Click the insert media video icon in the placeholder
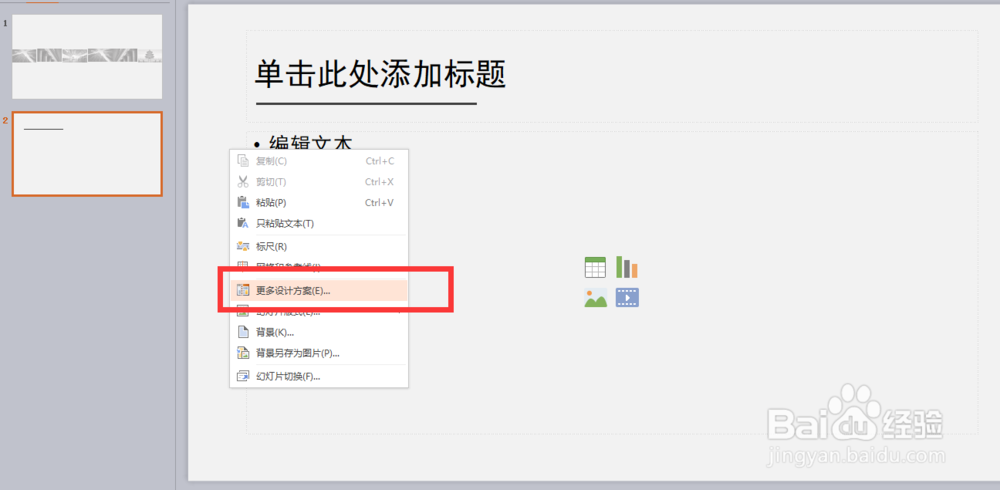 627,297
